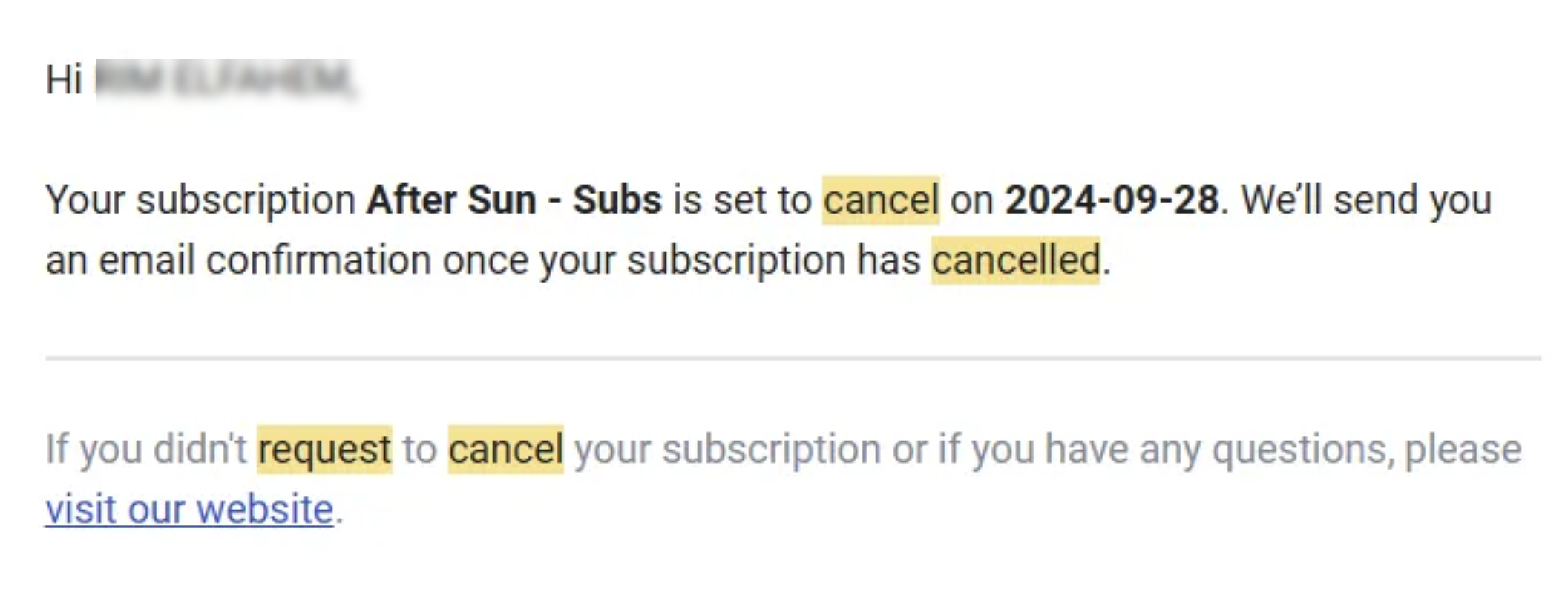Click the horizontal divider line
Screen dimensions: 1568x598
point(793,358)
